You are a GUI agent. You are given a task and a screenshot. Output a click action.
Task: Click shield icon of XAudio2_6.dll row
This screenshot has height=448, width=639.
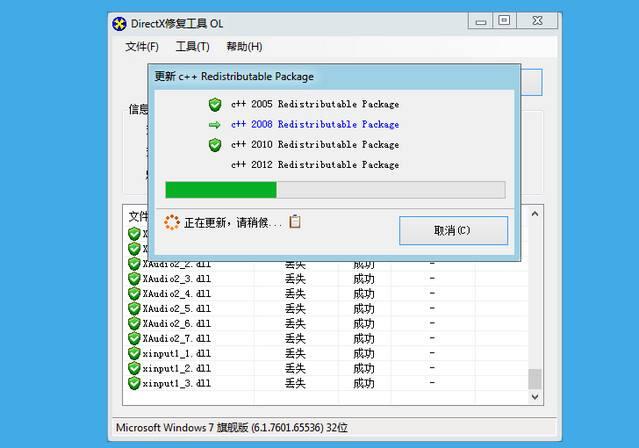[134, 324]
